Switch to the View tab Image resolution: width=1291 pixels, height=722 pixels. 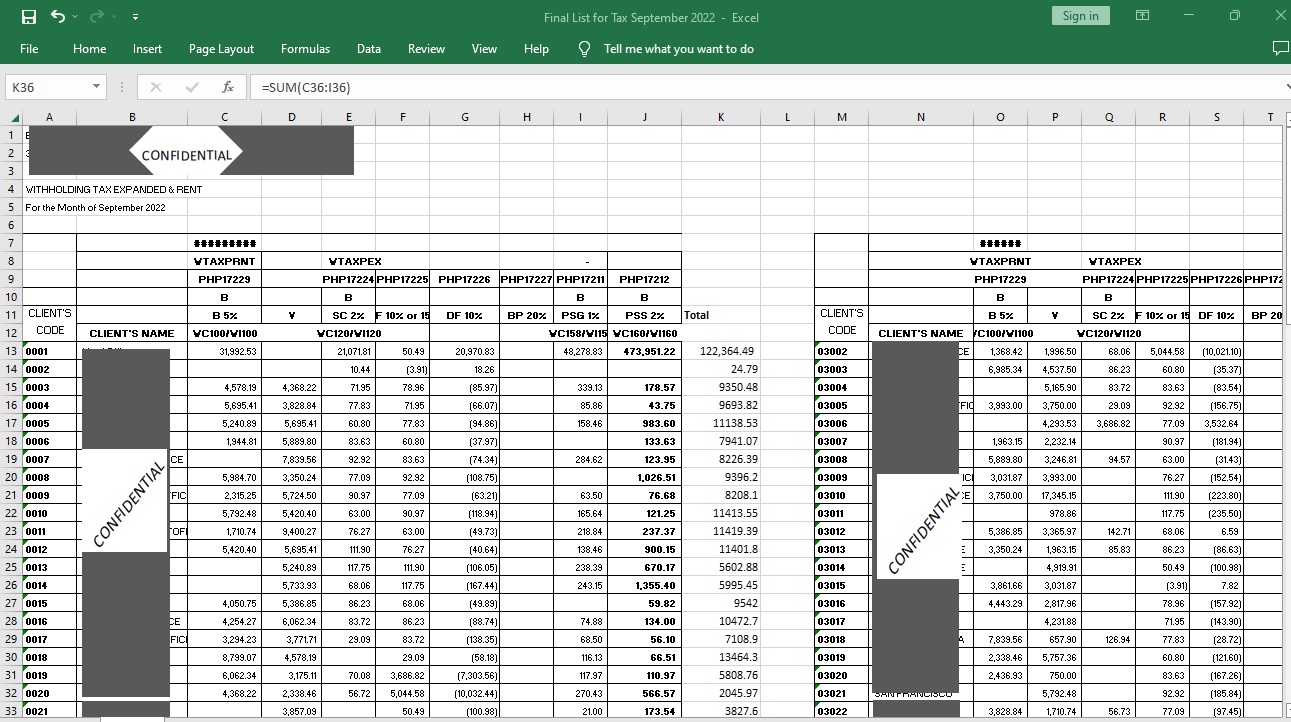(x=484, y=49)
